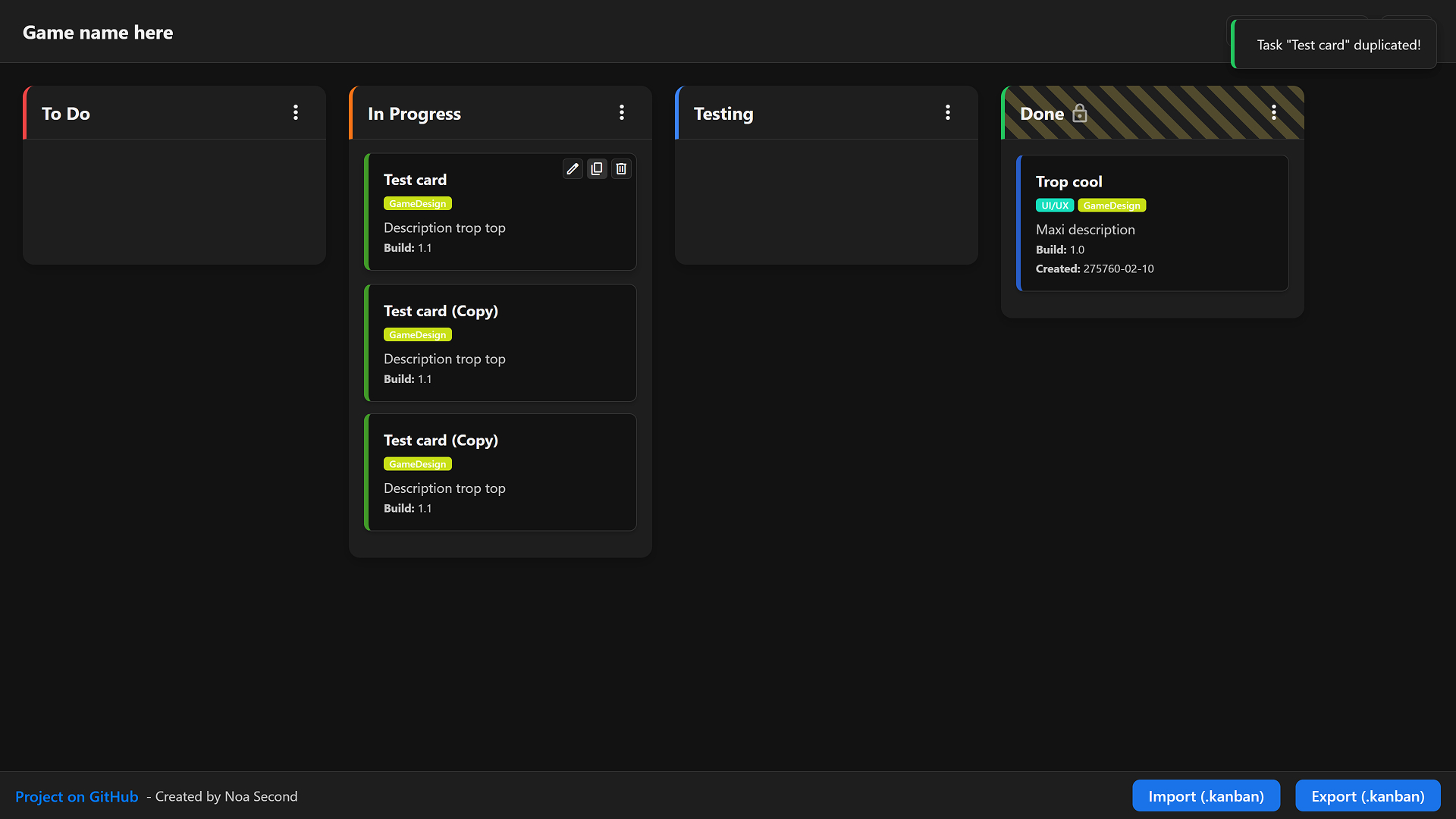
Task: Click the Export (.kanban) button
Action: point(1367,796)
